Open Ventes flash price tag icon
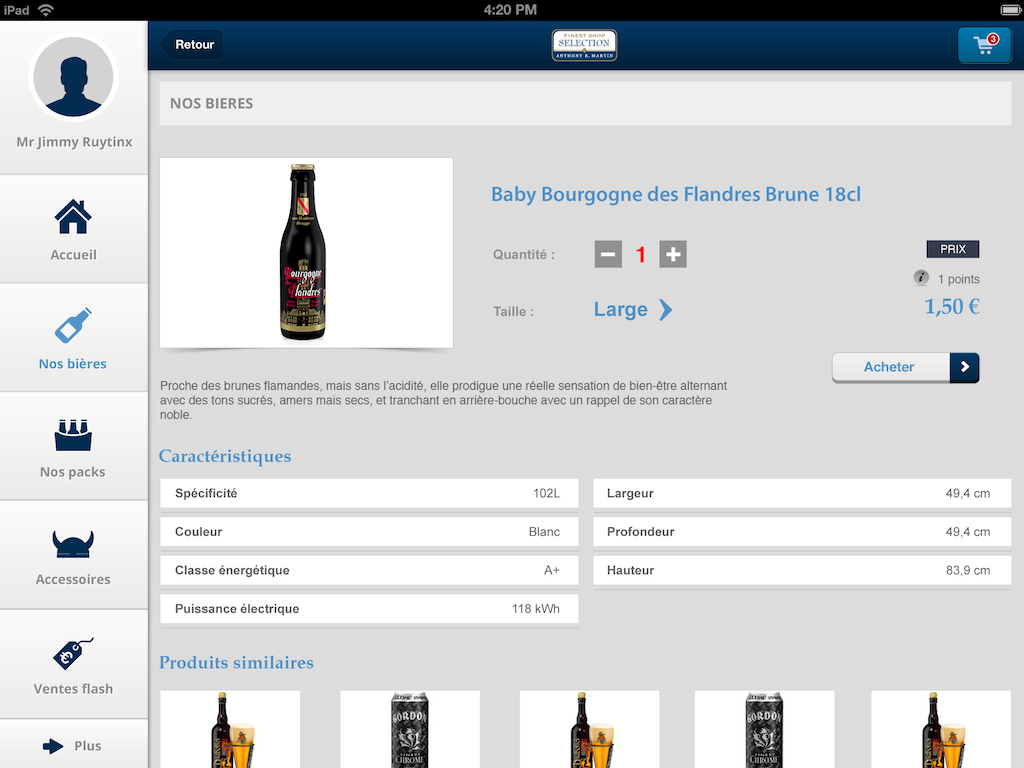 coord(73,653)
